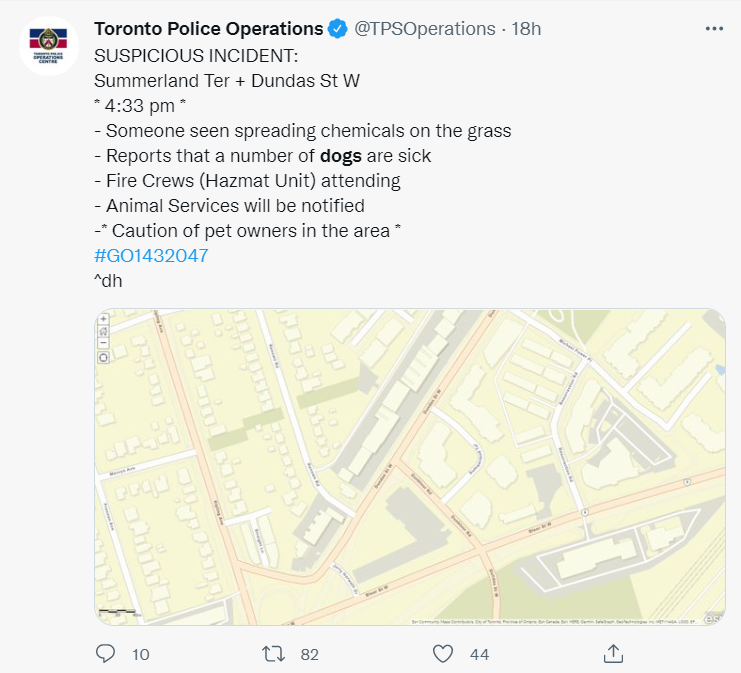Click the blue verified badge icon
This screenshot has height=673, width=741.
[x=338, y=29]
